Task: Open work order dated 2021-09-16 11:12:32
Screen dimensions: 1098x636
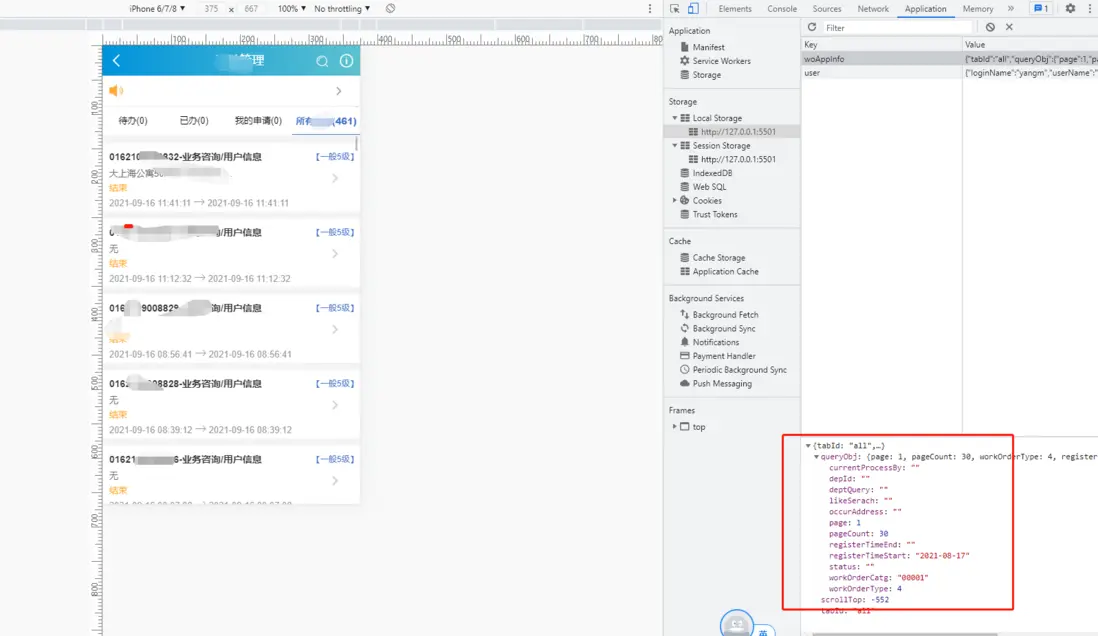Action: [x=231, y=254]
